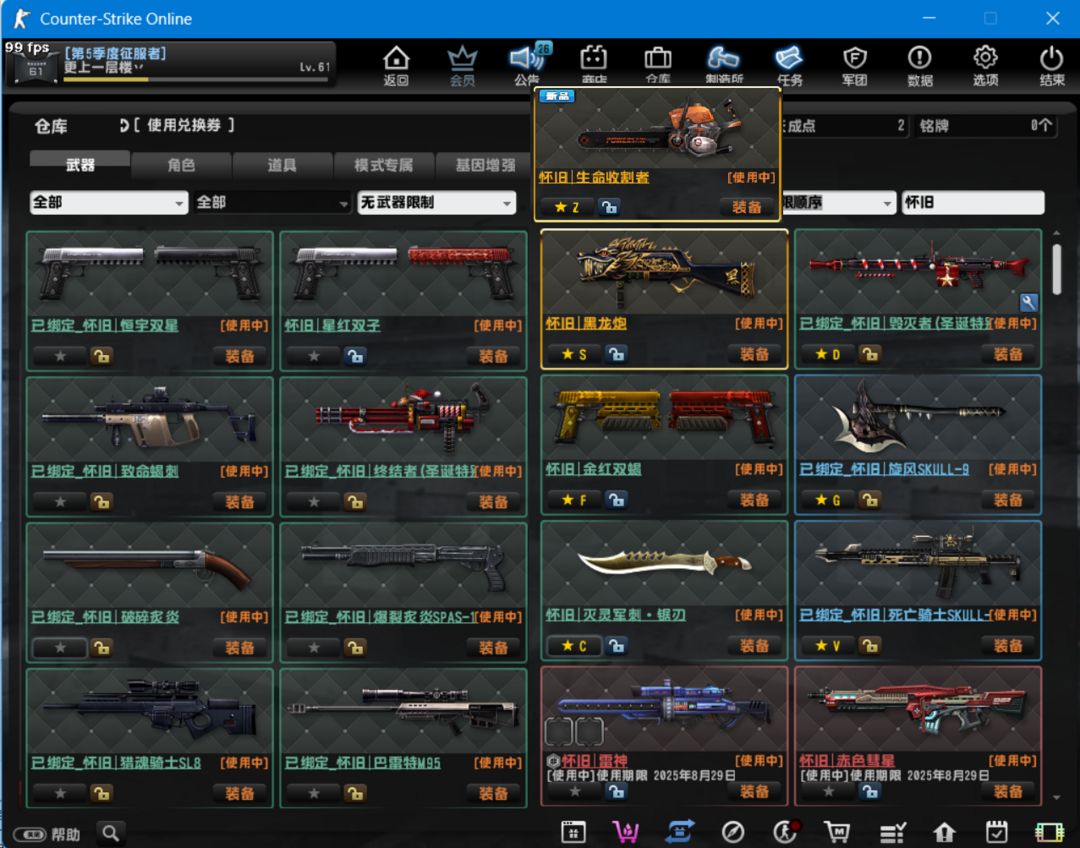Toggle favorite star on 恒宇双星

[60, 356]
